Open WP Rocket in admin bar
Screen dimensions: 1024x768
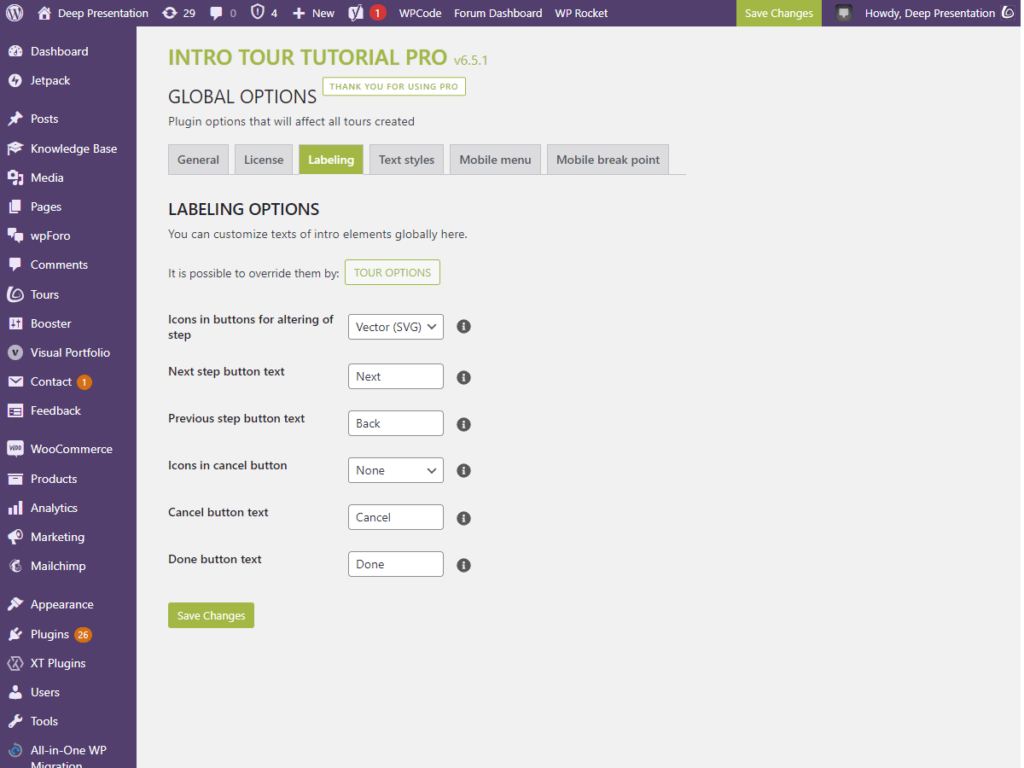pyautogui.click(x=581, y=13)
